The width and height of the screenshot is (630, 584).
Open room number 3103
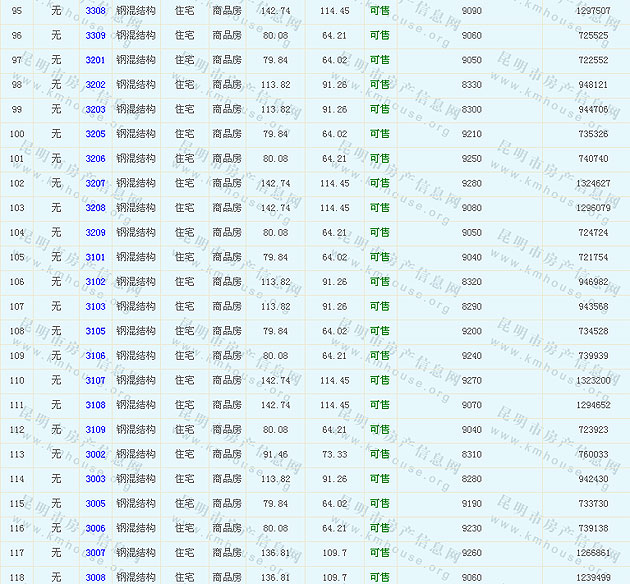pyautogui.click(x=95, y=307)
